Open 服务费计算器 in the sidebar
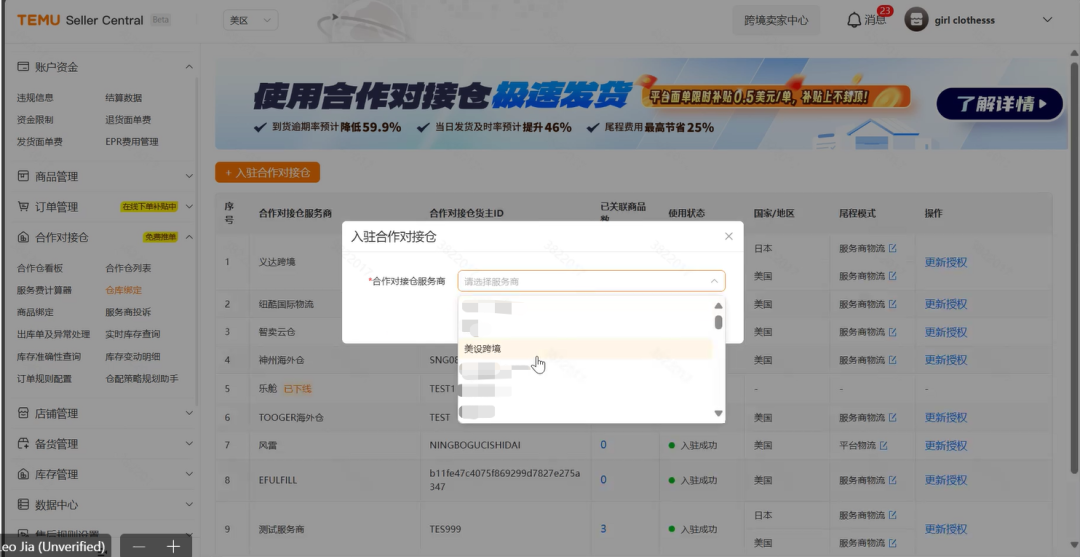 click(x=44, y=291)
